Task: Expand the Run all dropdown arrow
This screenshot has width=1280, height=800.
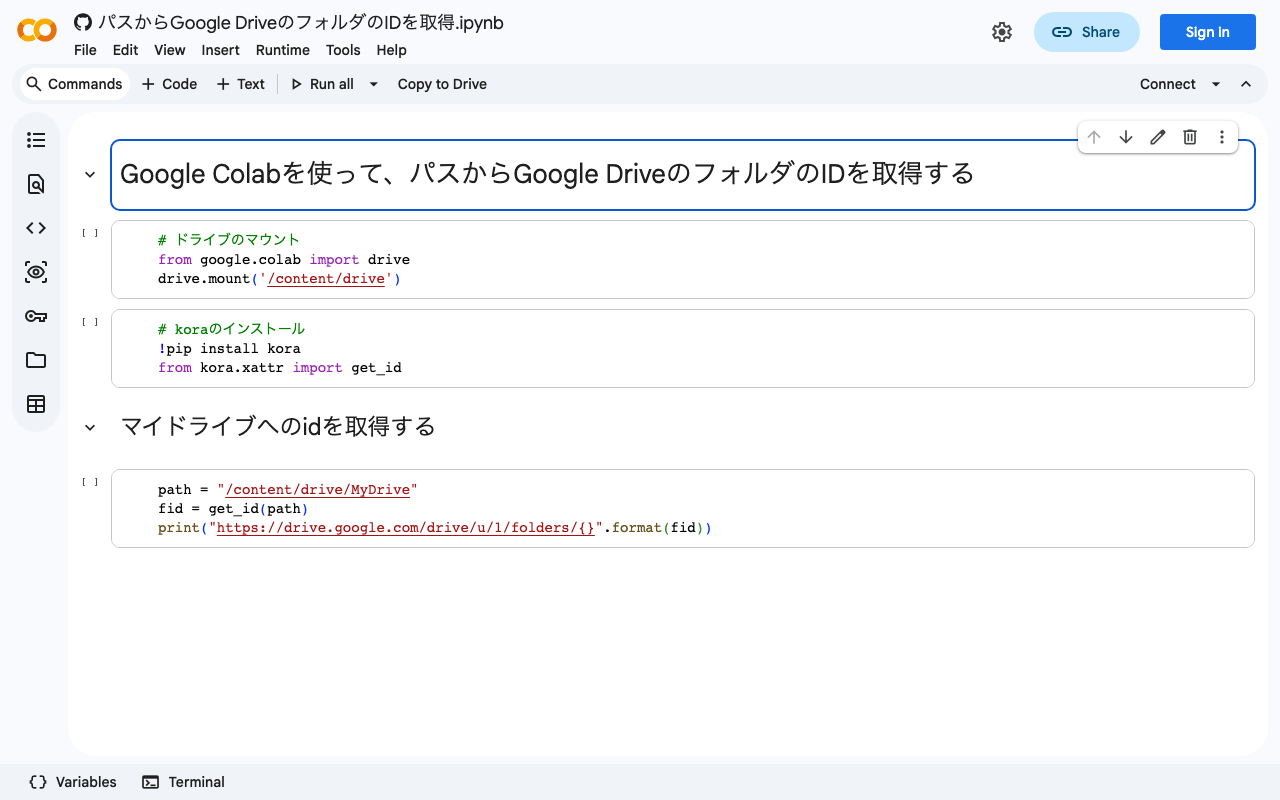Action: [x=374, y=84]
